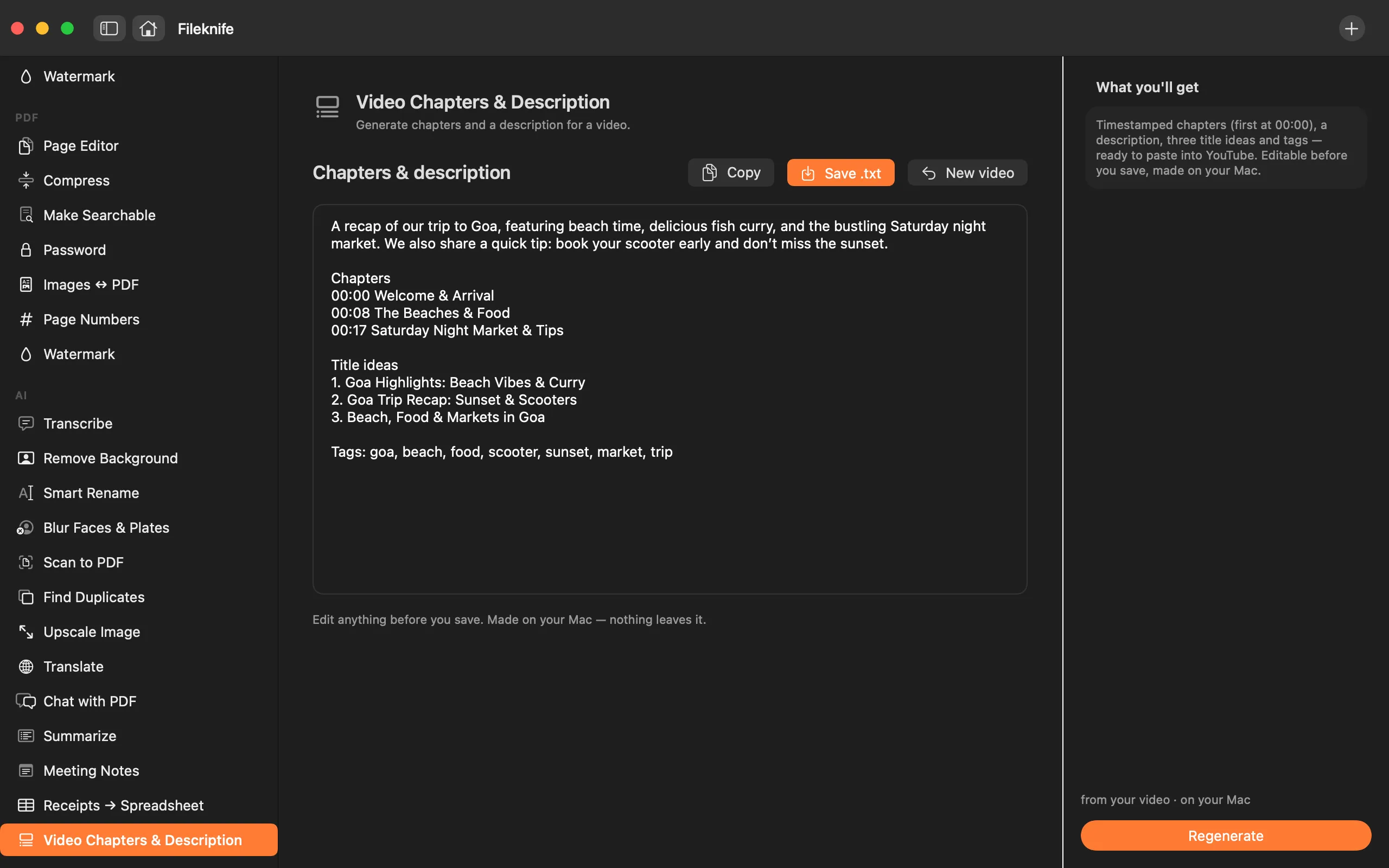The height and width of the screenshot is (868, 1389).
Task: Click the Video Chapters & Description sidebar icon
Action: point(26,840)
